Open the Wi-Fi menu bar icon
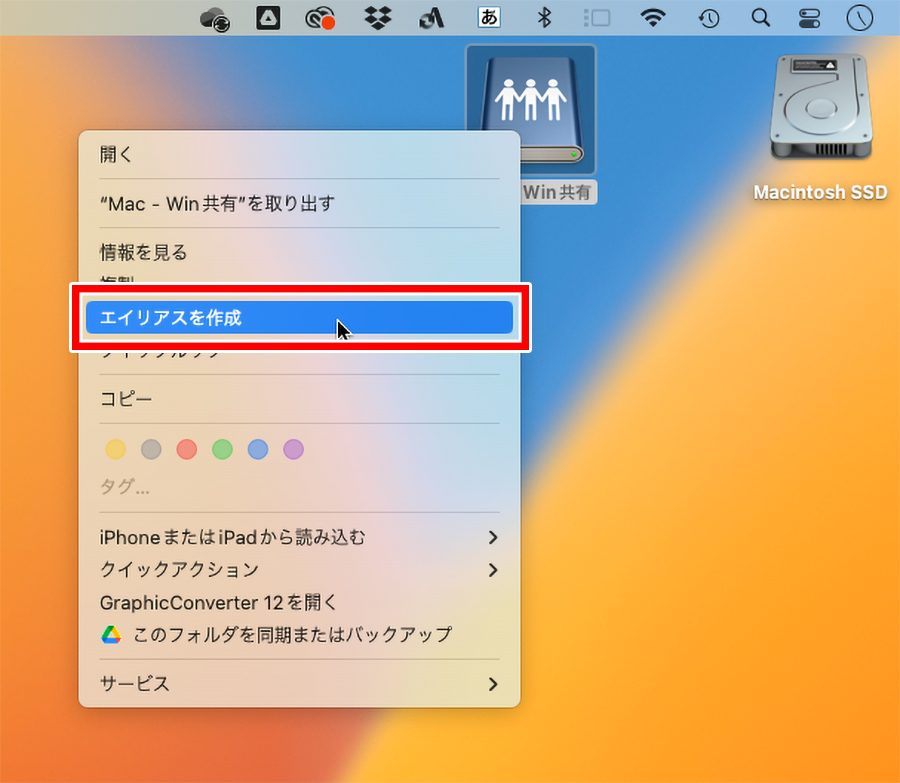 click(652, 17)
